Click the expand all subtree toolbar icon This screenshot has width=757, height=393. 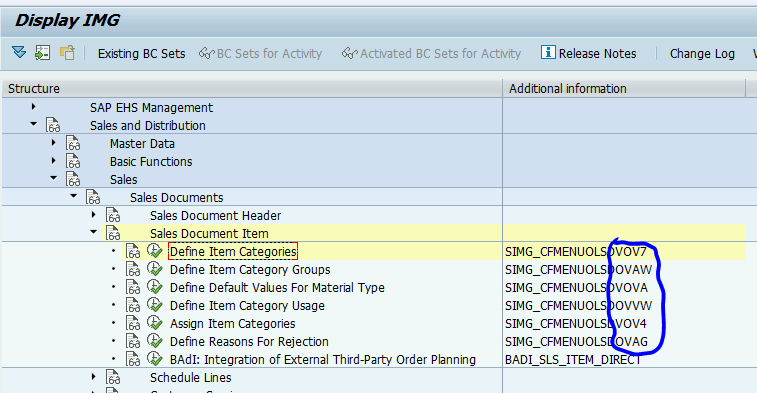[x=19, y=52]
